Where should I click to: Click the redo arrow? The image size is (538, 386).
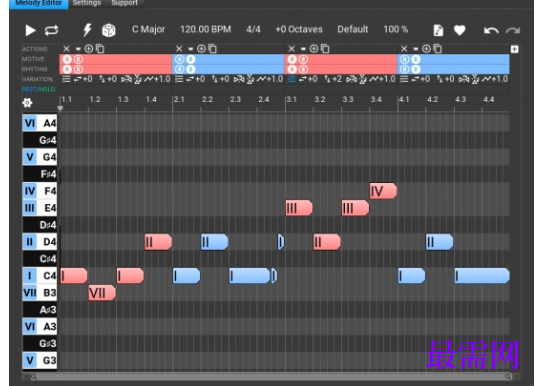(513, 31)
